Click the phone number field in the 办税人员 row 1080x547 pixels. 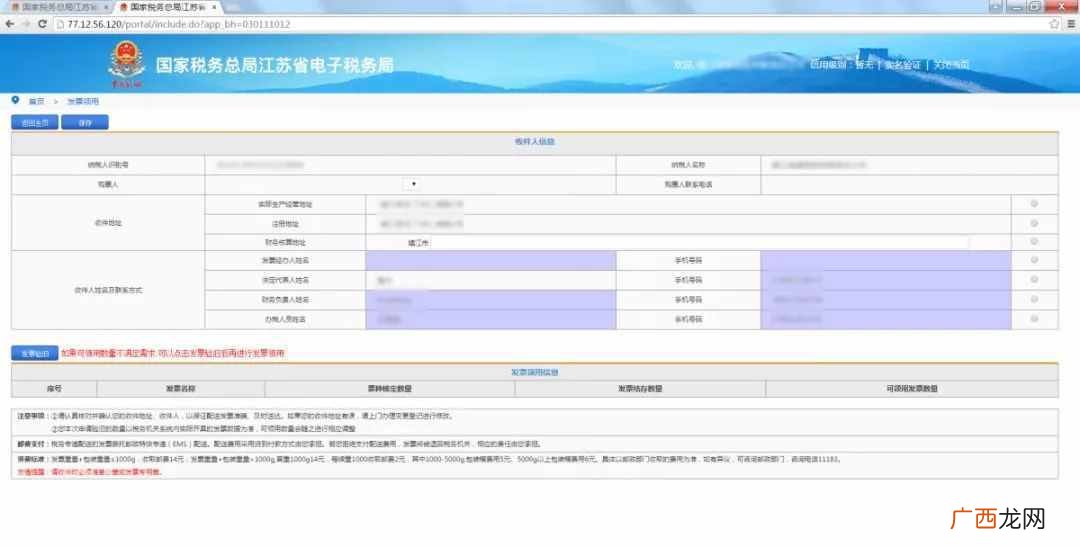pyautogui.click(x=886, y=319)
